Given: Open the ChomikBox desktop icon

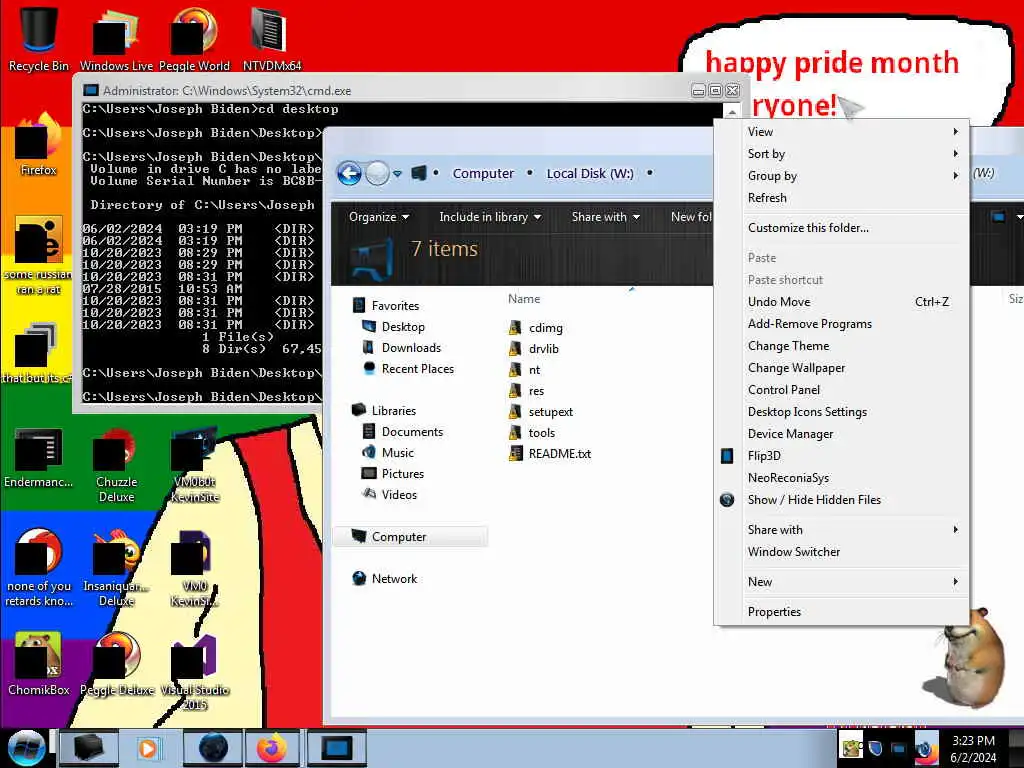Looking at the screenshot, I should click(39, 663).
